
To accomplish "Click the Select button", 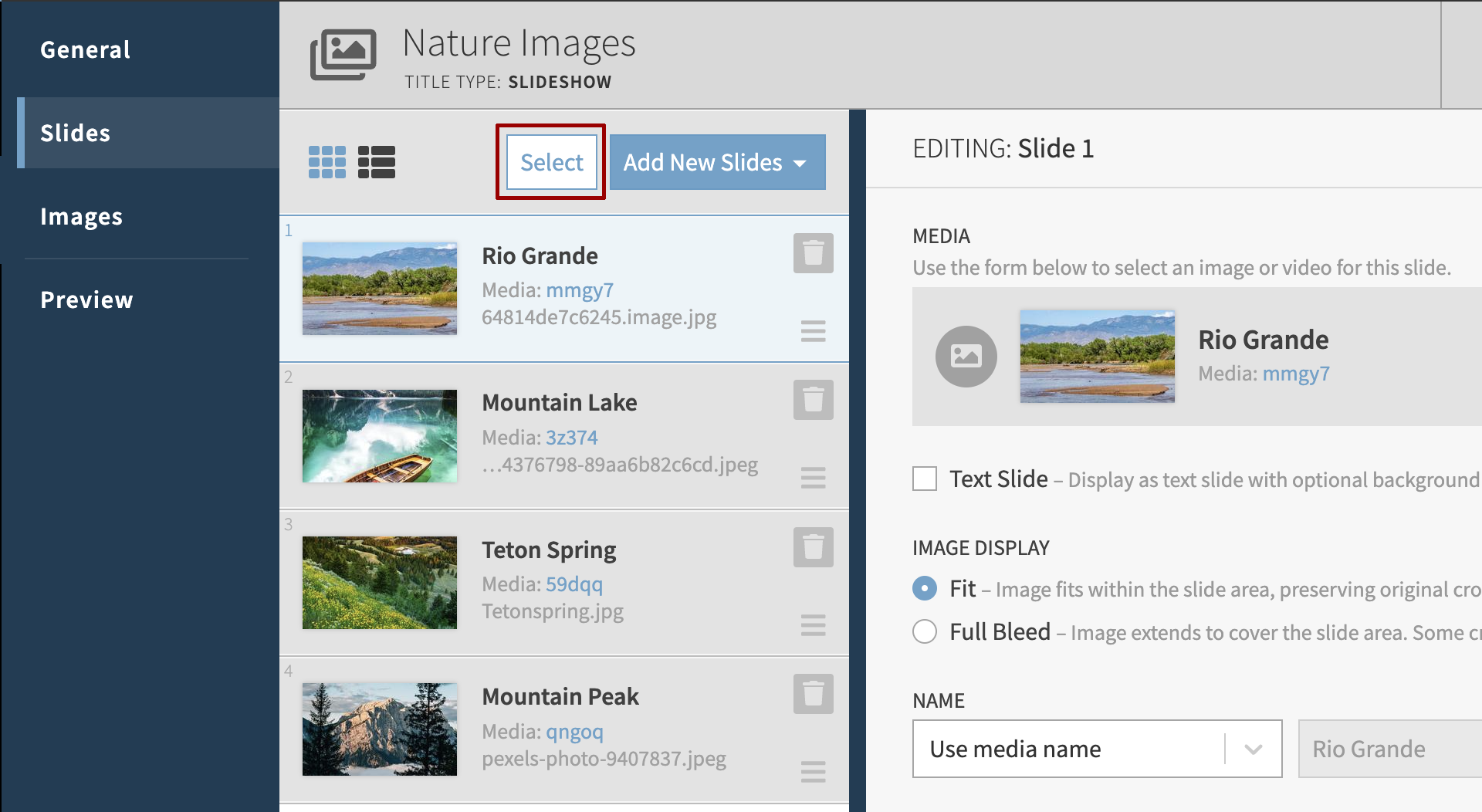I will (x=550, y=162).
